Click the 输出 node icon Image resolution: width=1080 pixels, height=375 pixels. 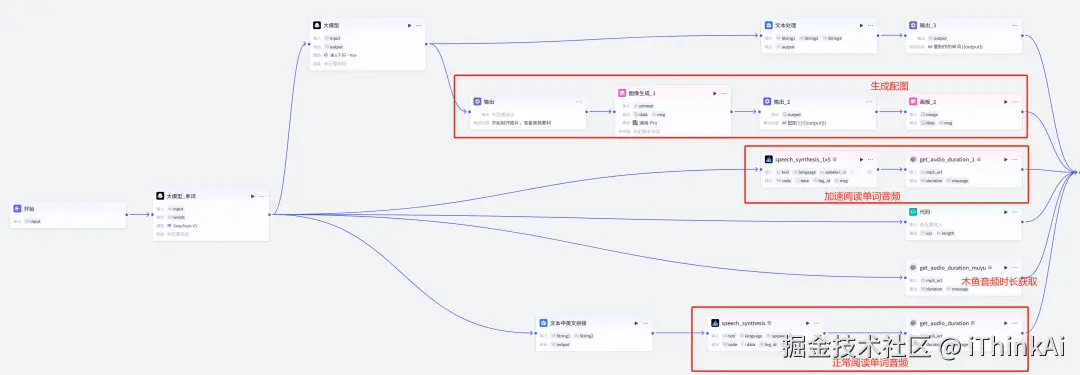pyautogui.click(x=476, y=101)
